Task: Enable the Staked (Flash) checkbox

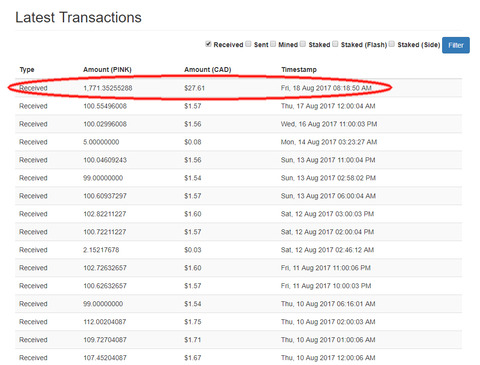Action: (335, 44)
